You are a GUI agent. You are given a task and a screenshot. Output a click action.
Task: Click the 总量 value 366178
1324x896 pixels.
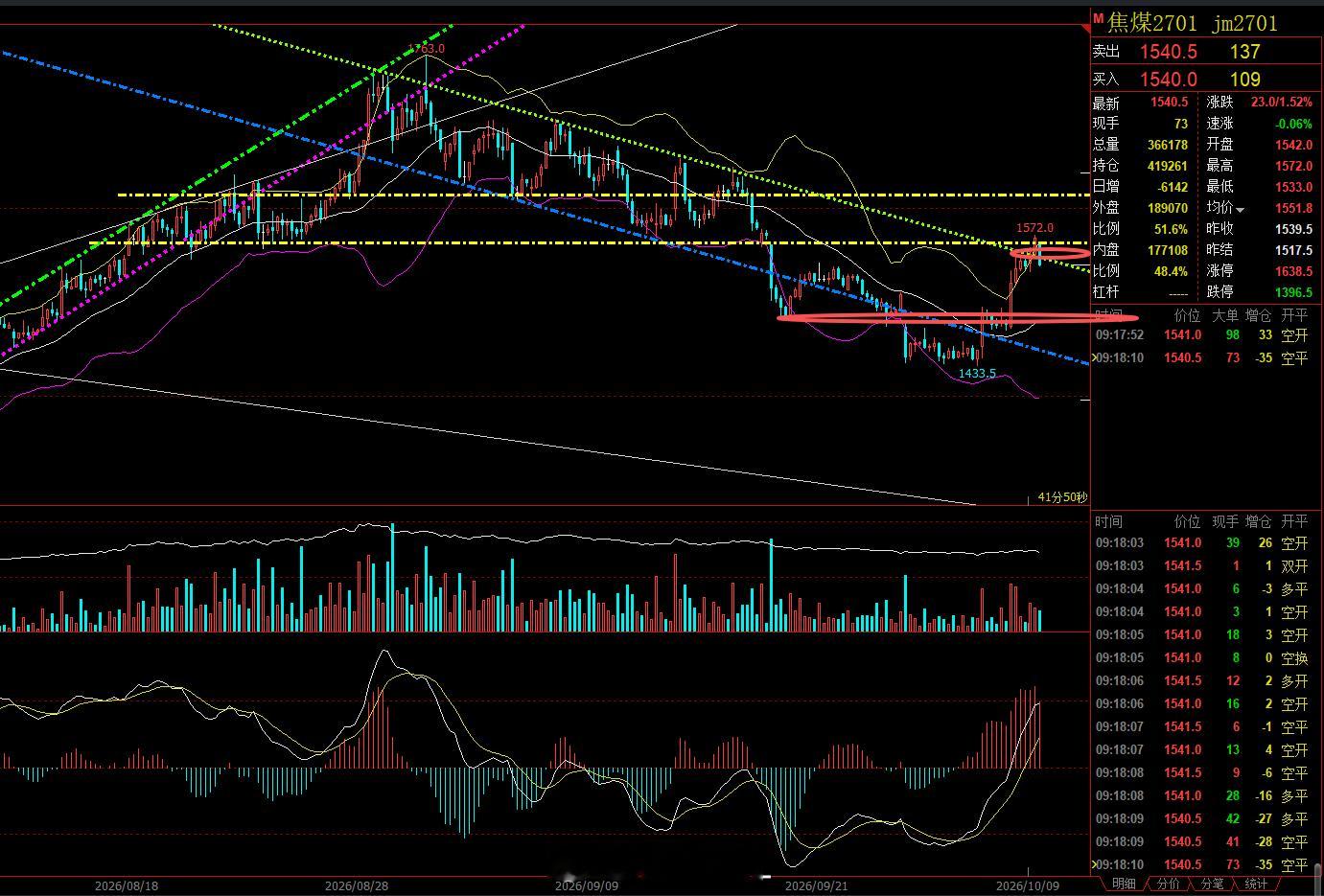point(1167,144)
